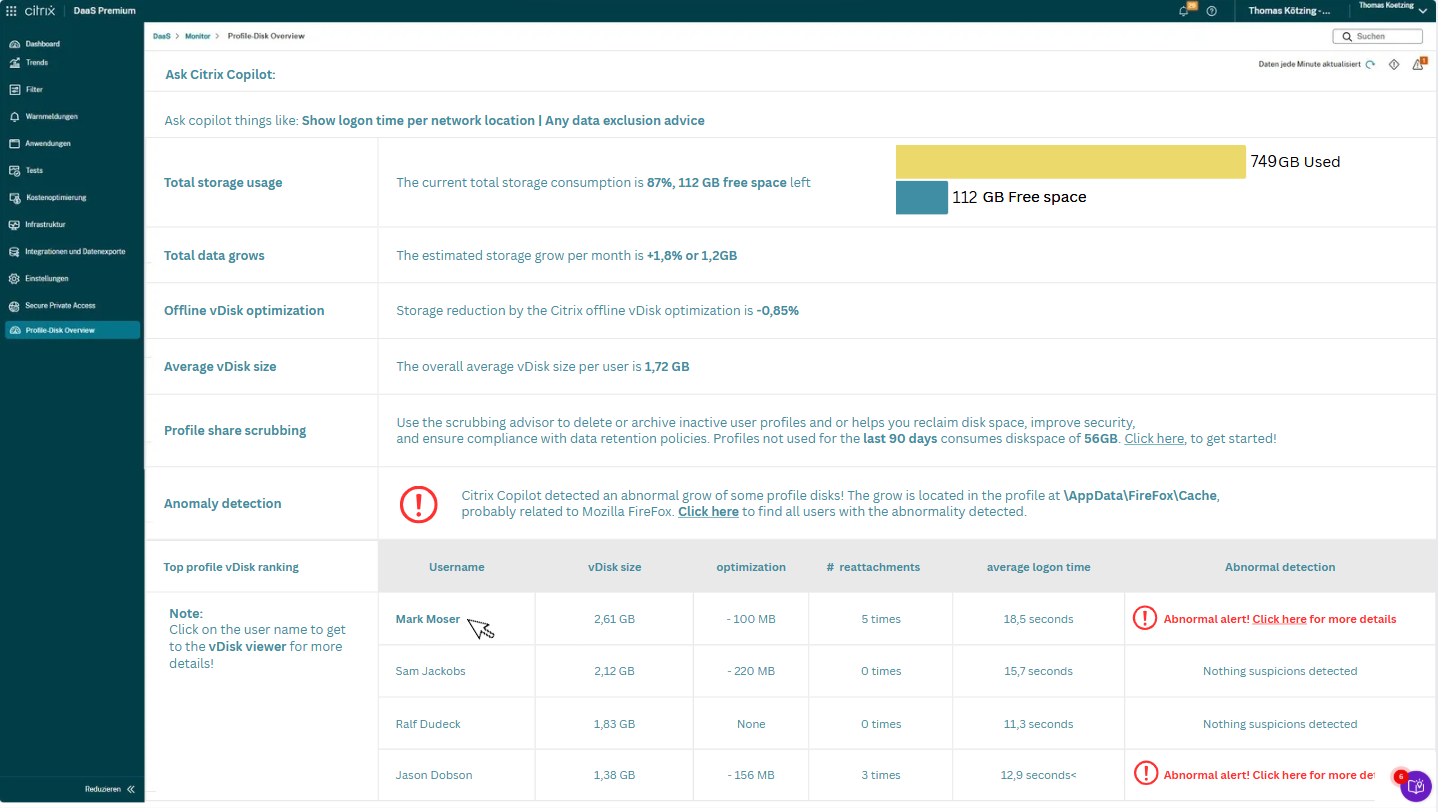Viewport: 1438px width, 812px height.
Task: Click 'Click here' link in Profile share scrubbing
Action: (1154, 439)
